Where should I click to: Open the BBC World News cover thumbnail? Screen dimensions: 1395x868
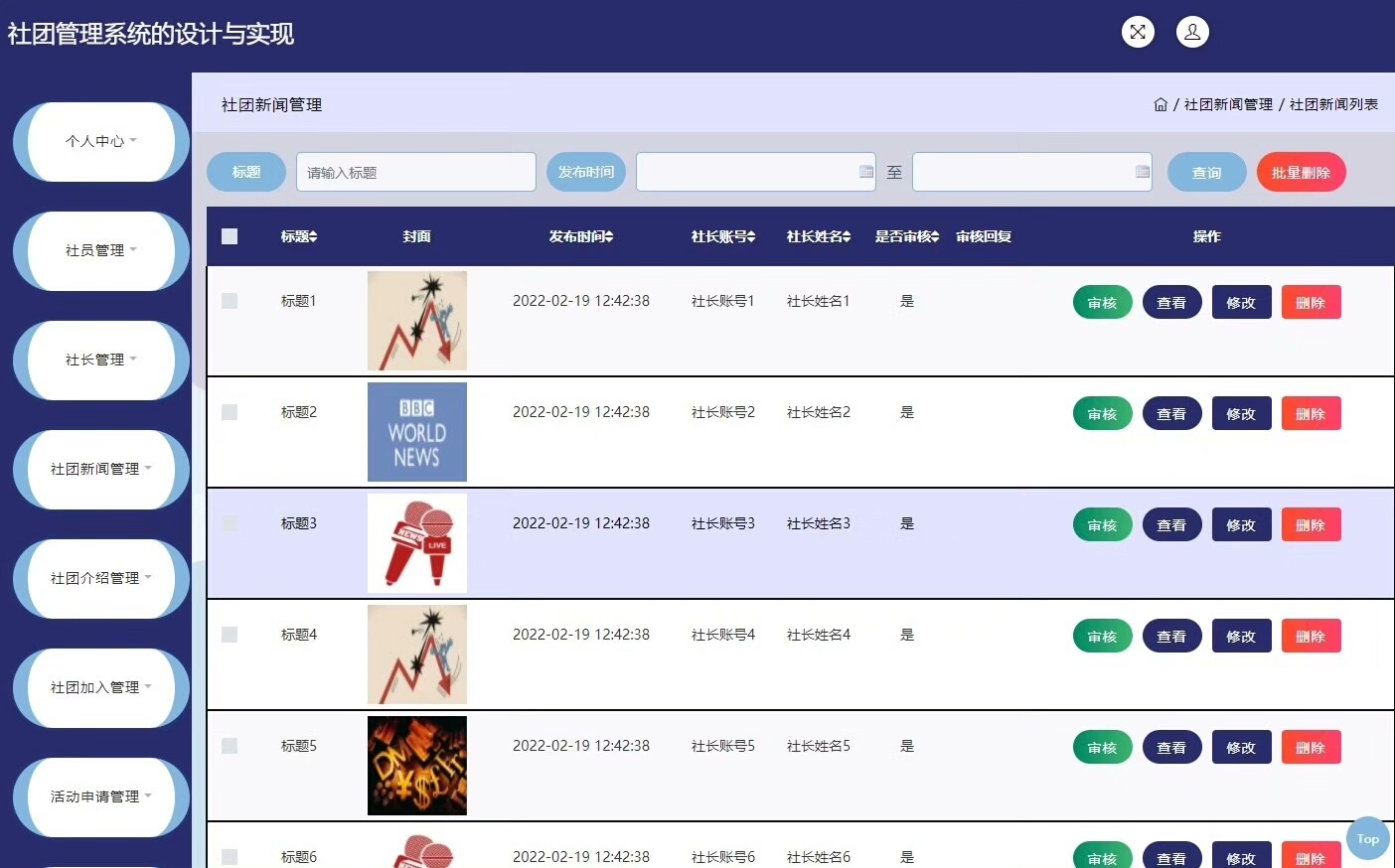coord(417,432)
